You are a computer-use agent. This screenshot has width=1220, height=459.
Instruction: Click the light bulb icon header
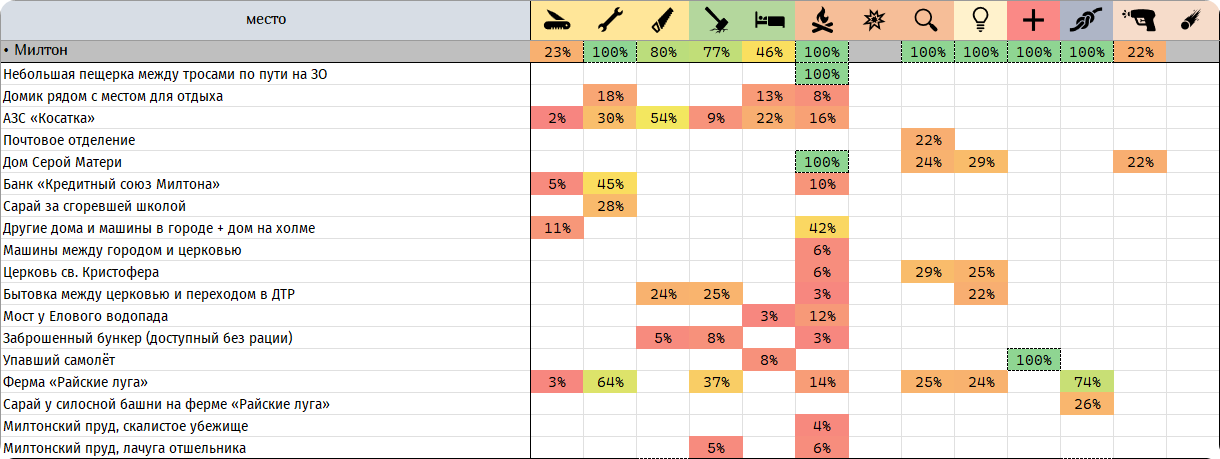click(x=981, y=20)
